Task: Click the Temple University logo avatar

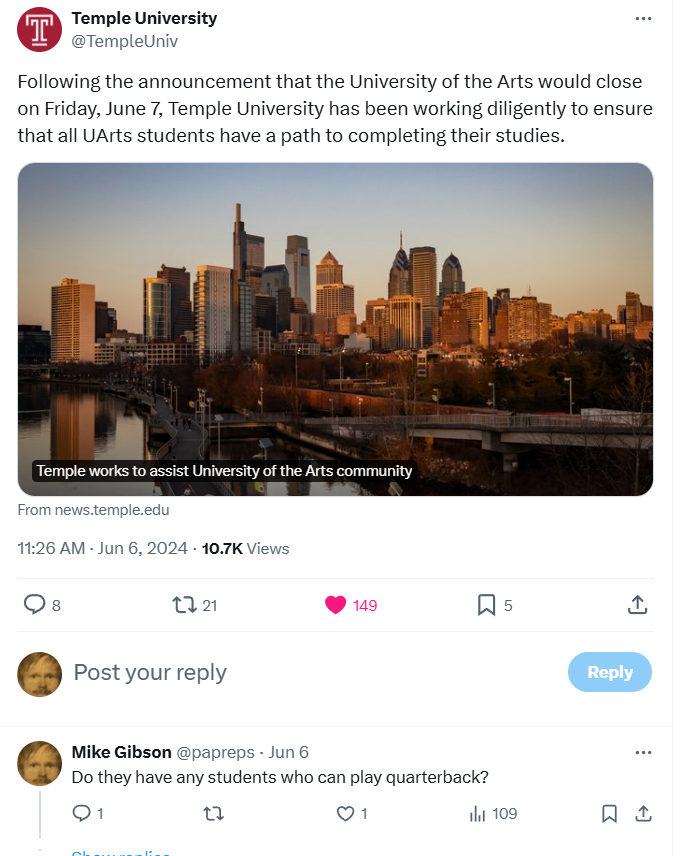Action: (40, 29)
